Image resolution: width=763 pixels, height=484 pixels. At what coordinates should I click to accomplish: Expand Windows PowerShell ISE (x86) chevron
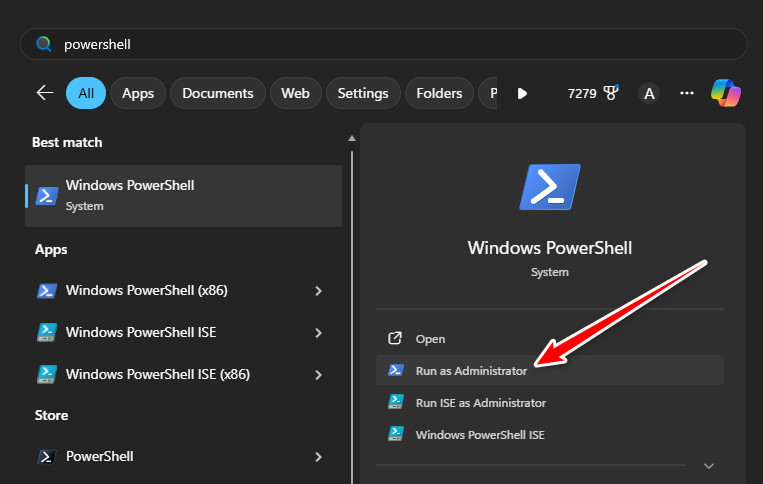318,375
